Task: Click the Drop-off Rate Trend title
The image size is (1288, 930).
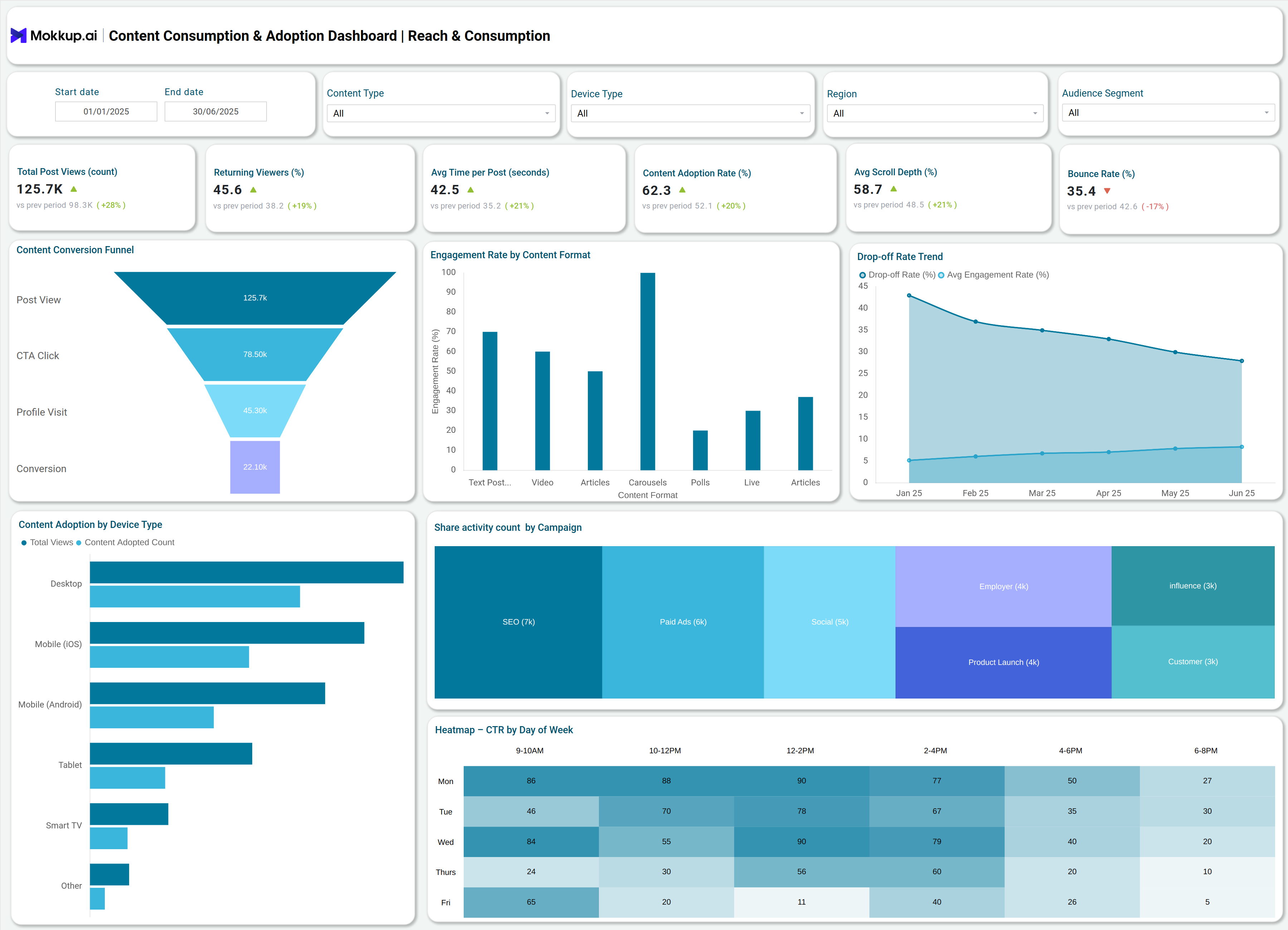Action: (x=899, y=257)
